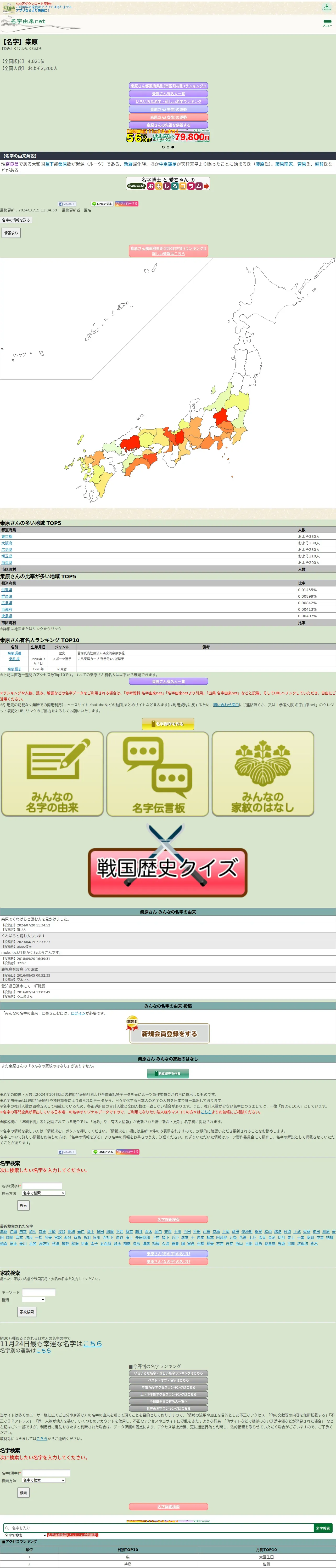
Task: Click the Japan prefecture distribution map
Action: (168, 382)
